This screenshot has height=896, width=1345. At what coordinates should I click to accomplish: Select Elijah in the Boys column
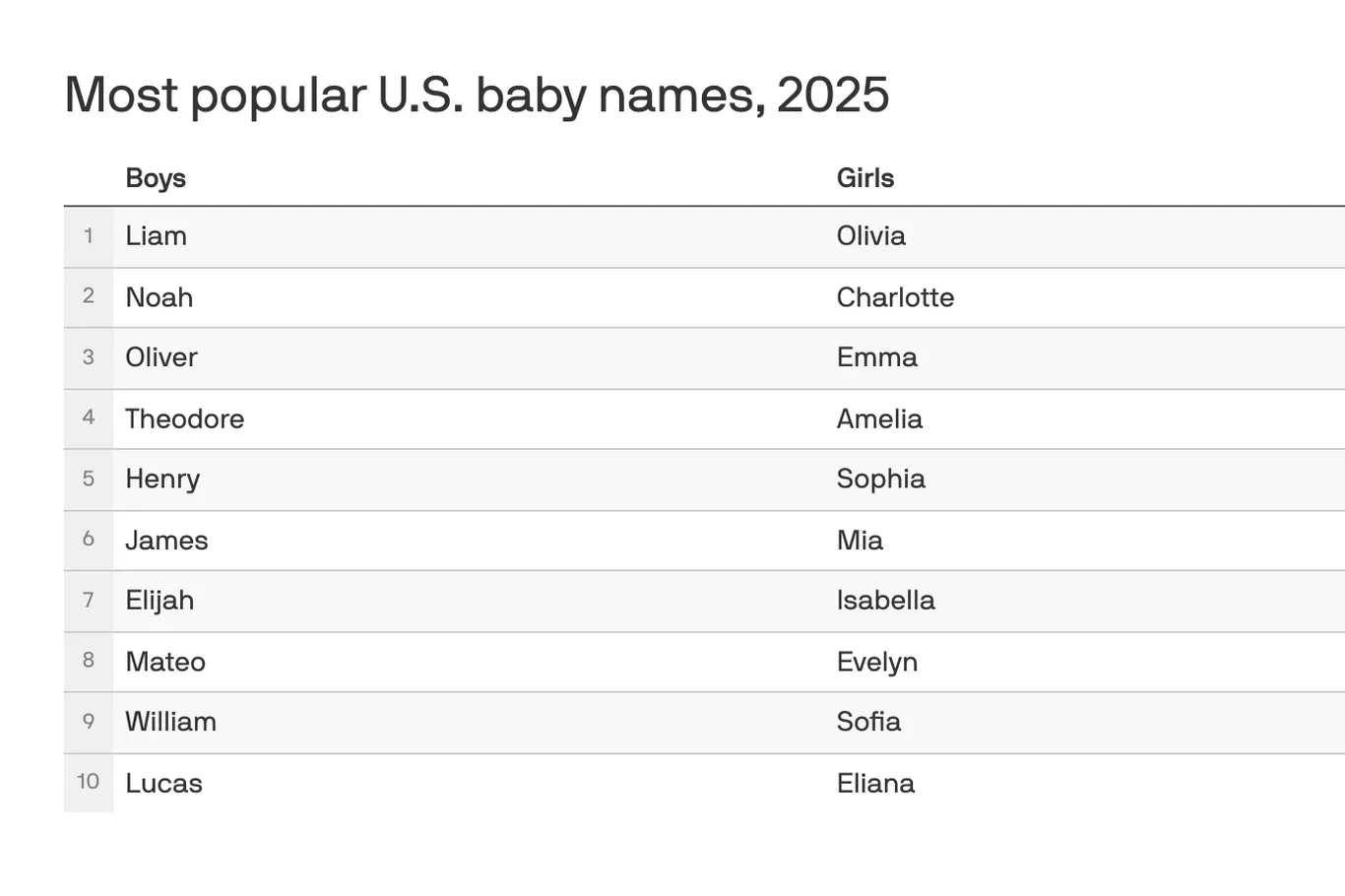point(160,601)
